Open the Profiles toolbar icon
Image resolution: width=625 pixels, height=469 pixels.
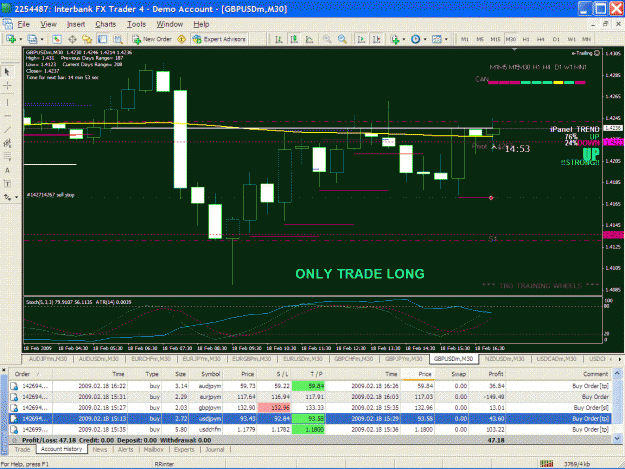click(32, 39)
